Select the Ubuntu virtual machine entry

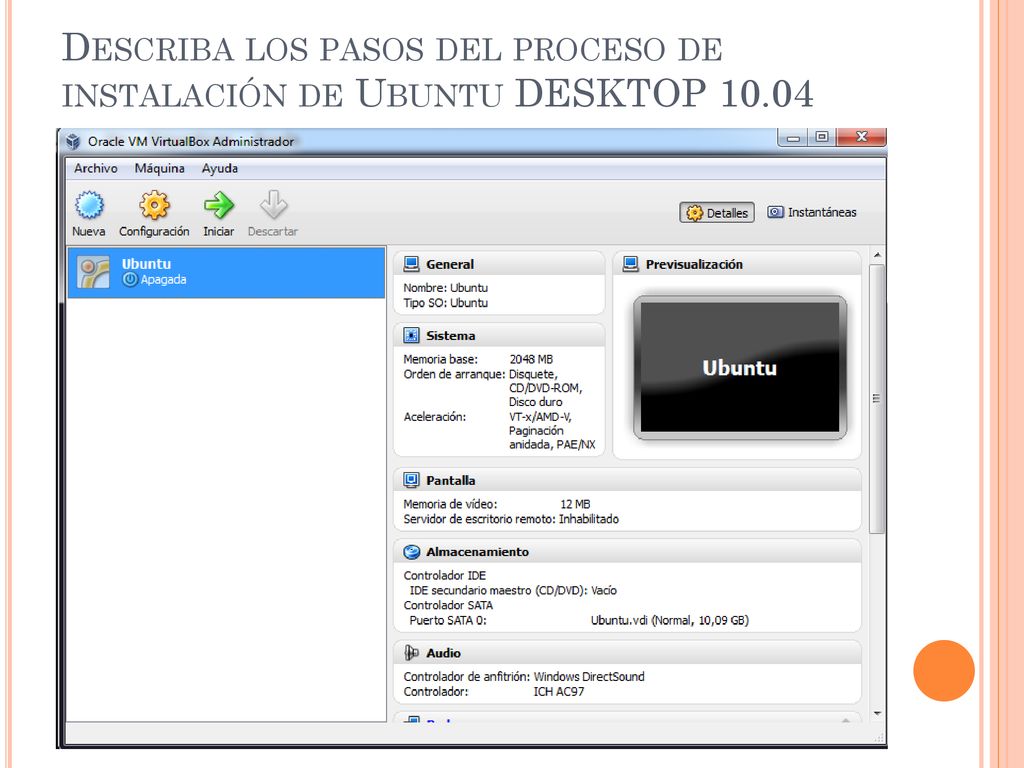[227, 272]
